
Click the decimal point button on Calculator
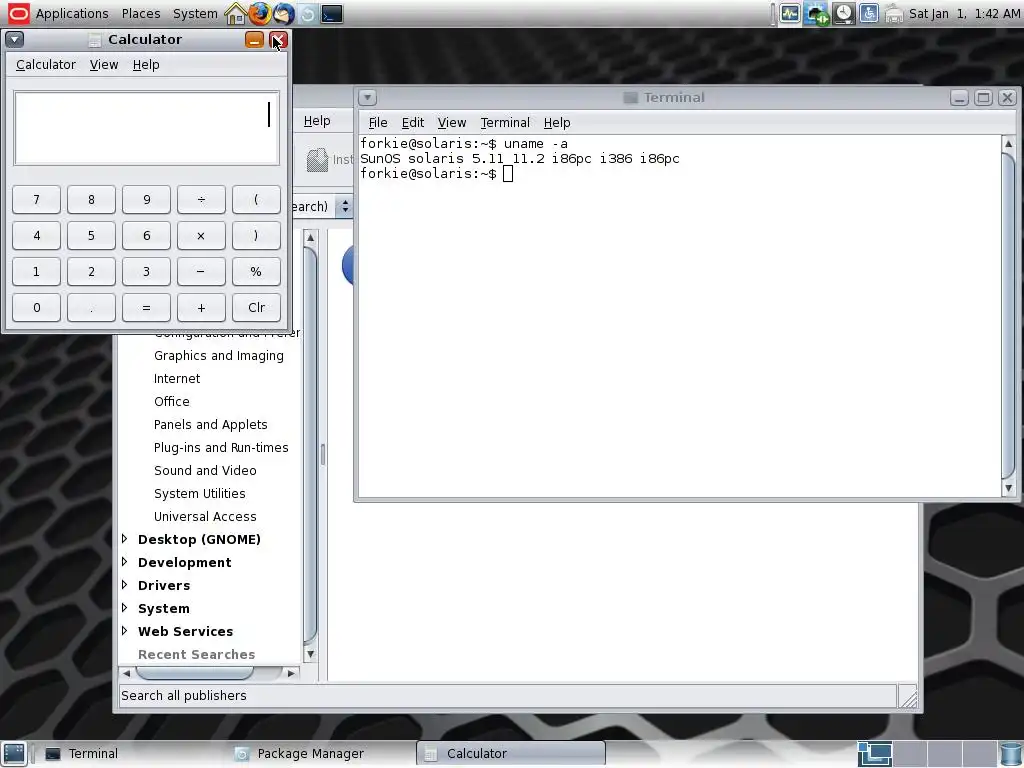(91, 308)
